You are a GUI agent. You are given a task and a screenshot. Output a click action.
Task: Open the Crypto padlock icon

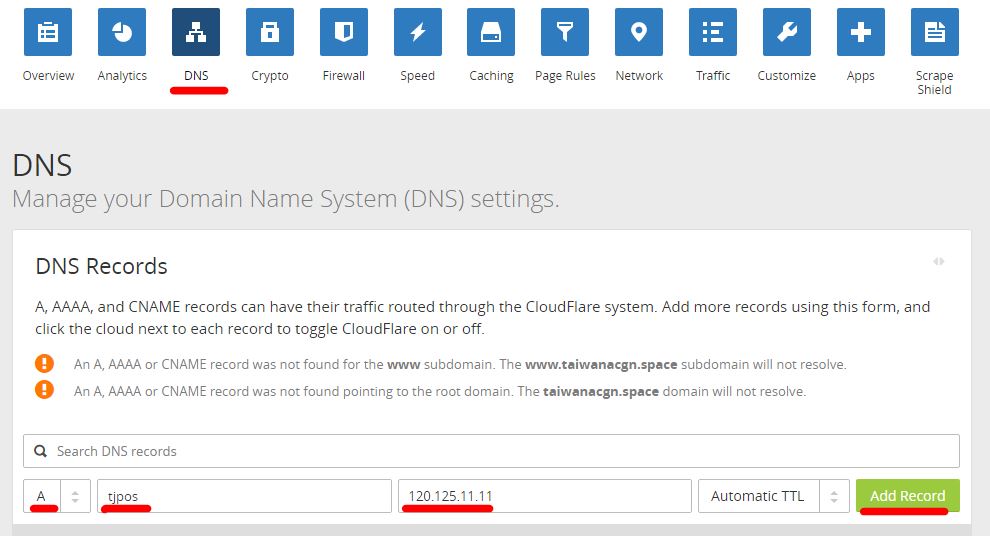click(270, 33)
